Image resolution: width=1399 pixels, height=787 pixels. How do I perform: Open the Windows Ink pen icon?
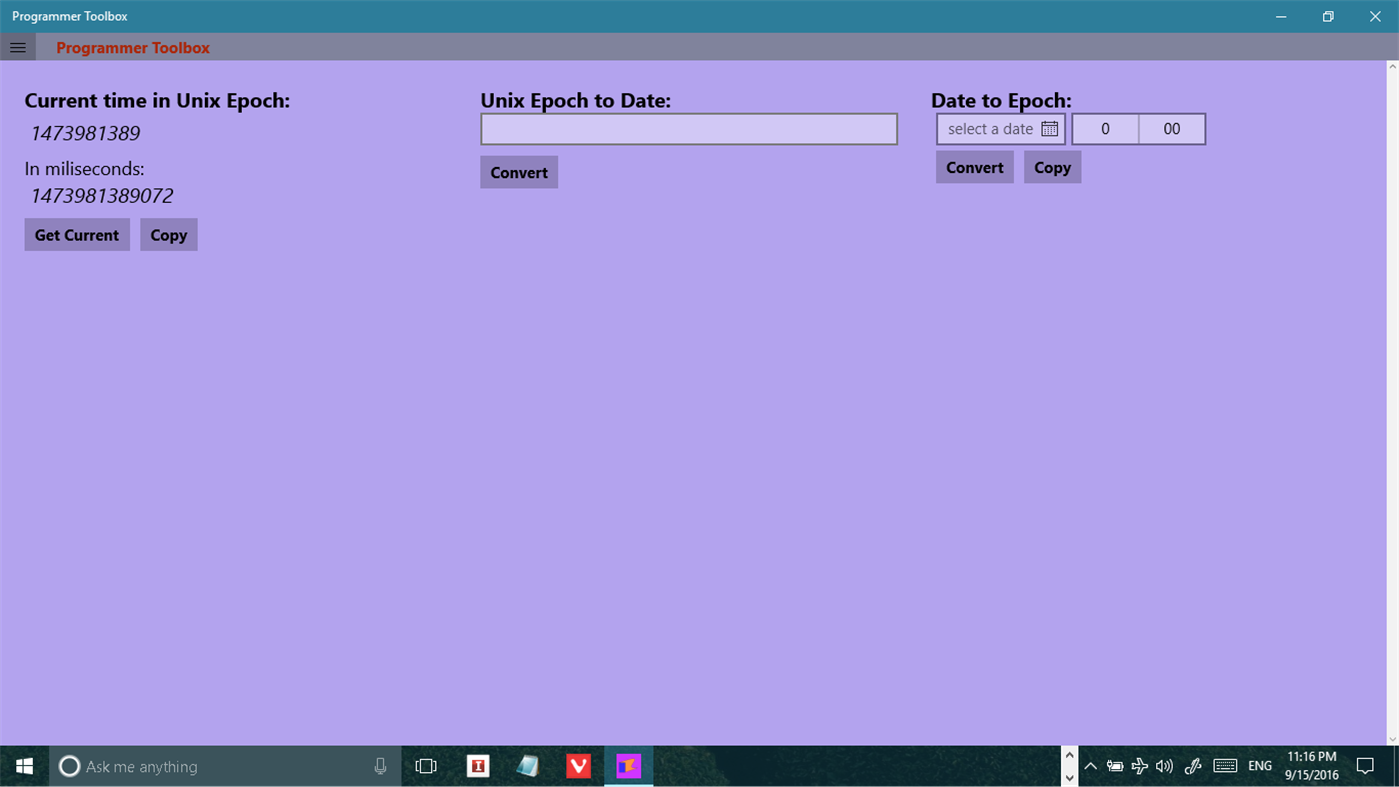(x=1192, y=766)
